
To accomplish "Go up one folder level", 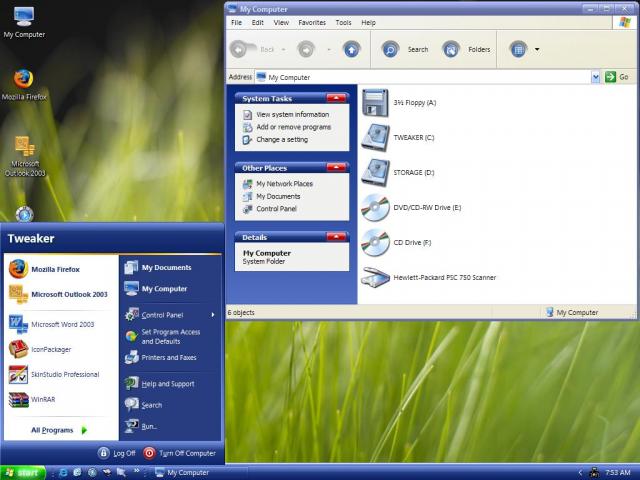I will (351, 50).
